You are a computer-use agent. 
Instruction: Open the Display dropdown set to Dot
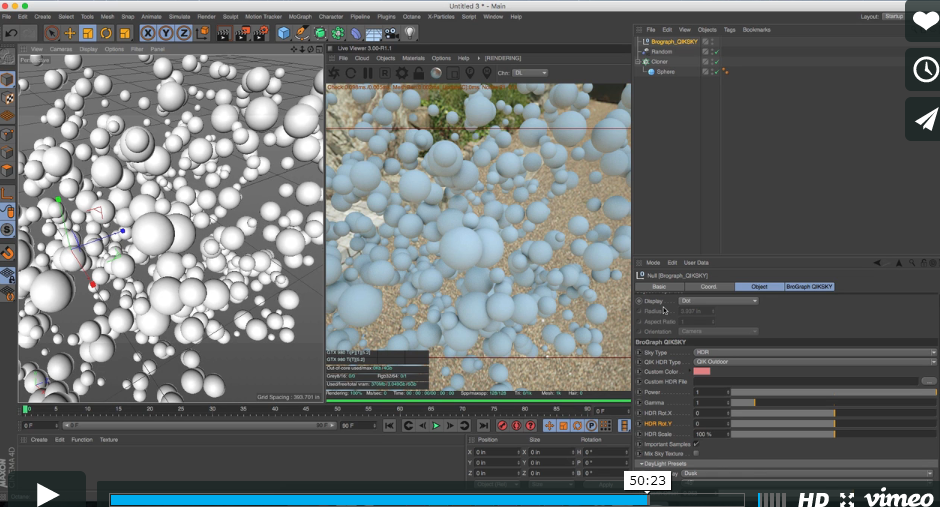click(718, 301)
